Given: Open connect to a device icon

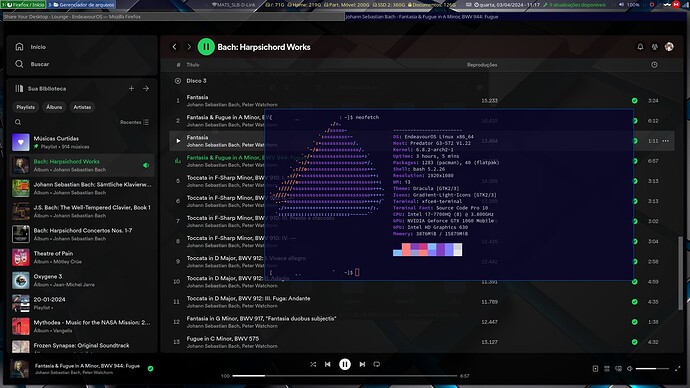Looking at the screenshot, I should (x=618, y=369).
